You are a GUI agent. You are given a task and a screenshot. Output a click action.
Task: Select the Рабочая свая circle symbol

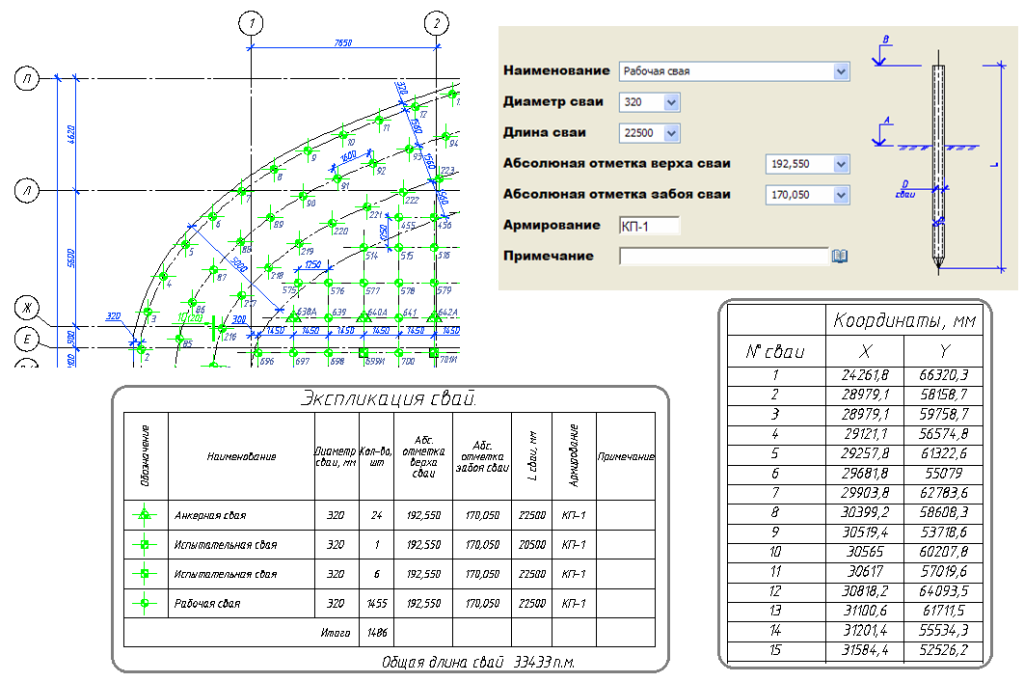point(145,604)
